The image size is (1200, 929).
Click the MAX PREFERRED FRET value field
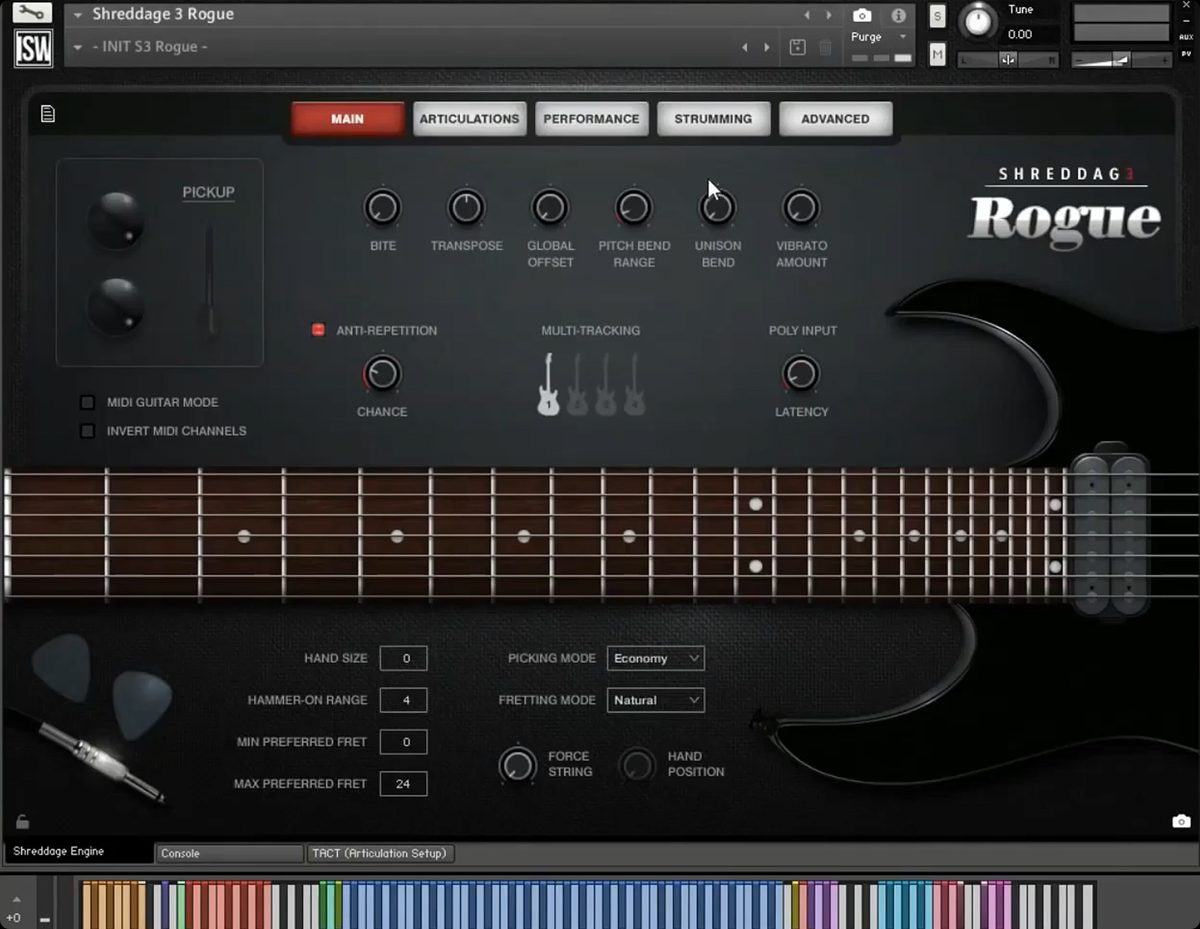point(404,784)
